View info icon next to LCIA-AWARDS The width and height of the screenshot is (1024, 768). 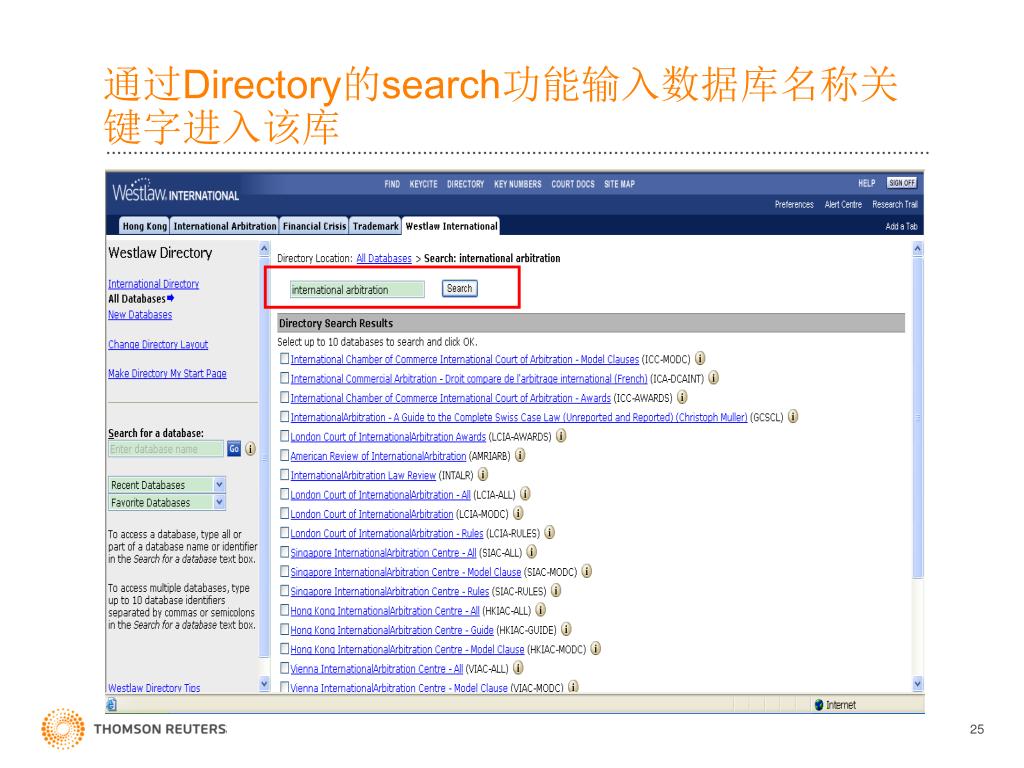click(x=562, y=436)
